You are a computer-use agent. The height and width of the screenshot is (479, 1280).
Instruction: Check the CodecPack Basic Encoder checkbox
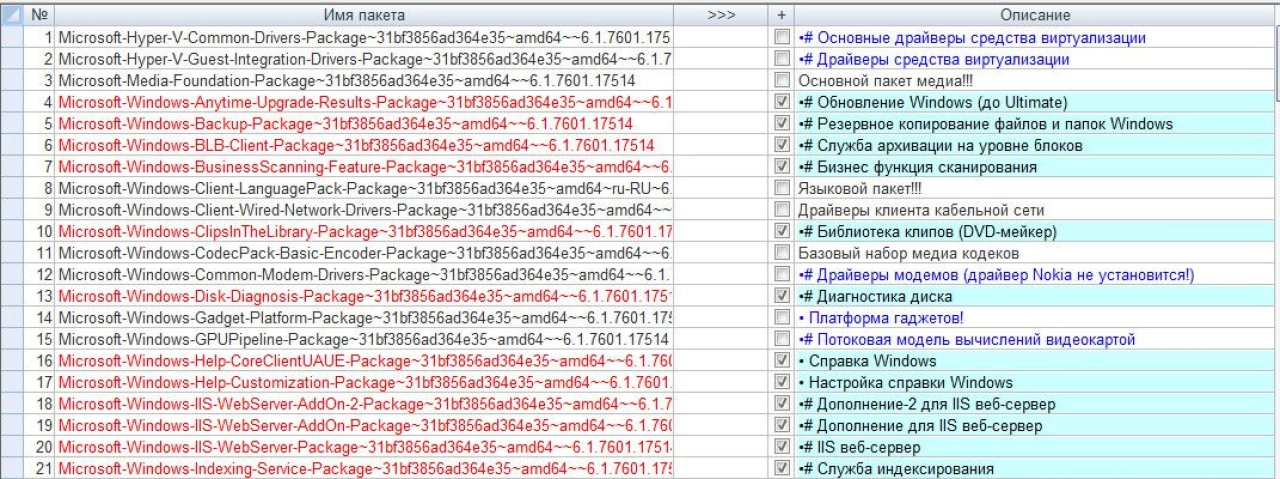click(x=782, y=253)
